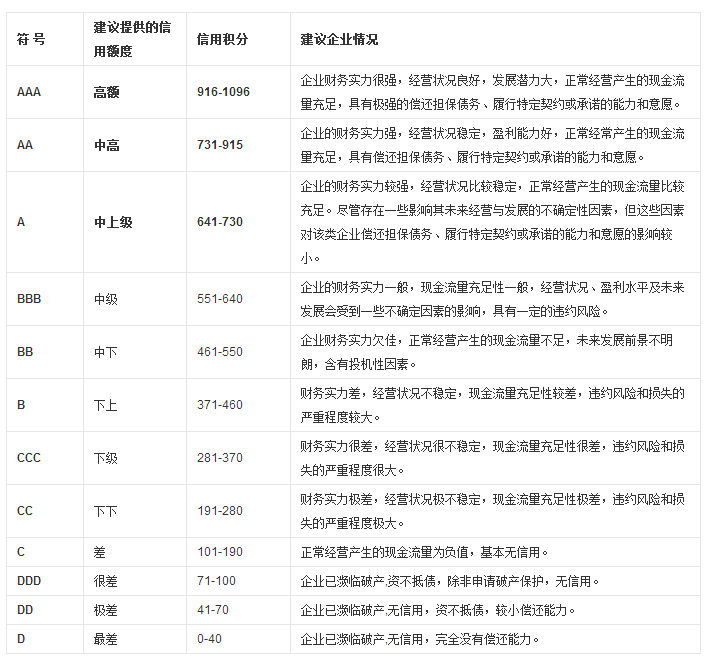Click the 建议企业情况 column header
This screenshot has width=708, height=659.
[339, 39]
